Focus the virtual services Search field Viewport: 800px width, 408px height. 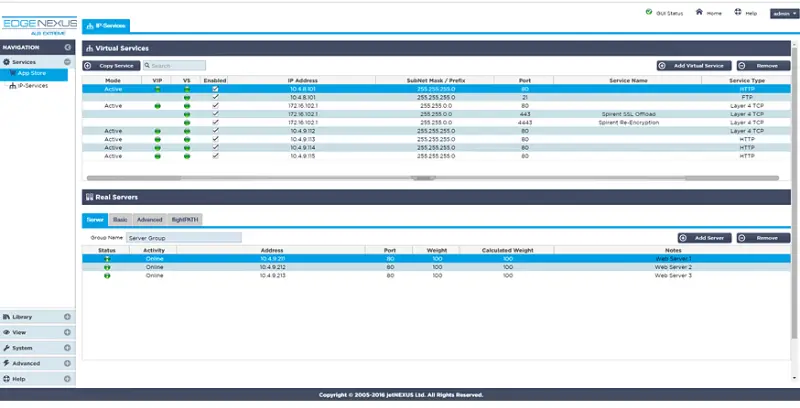click(x=174, y=66)
